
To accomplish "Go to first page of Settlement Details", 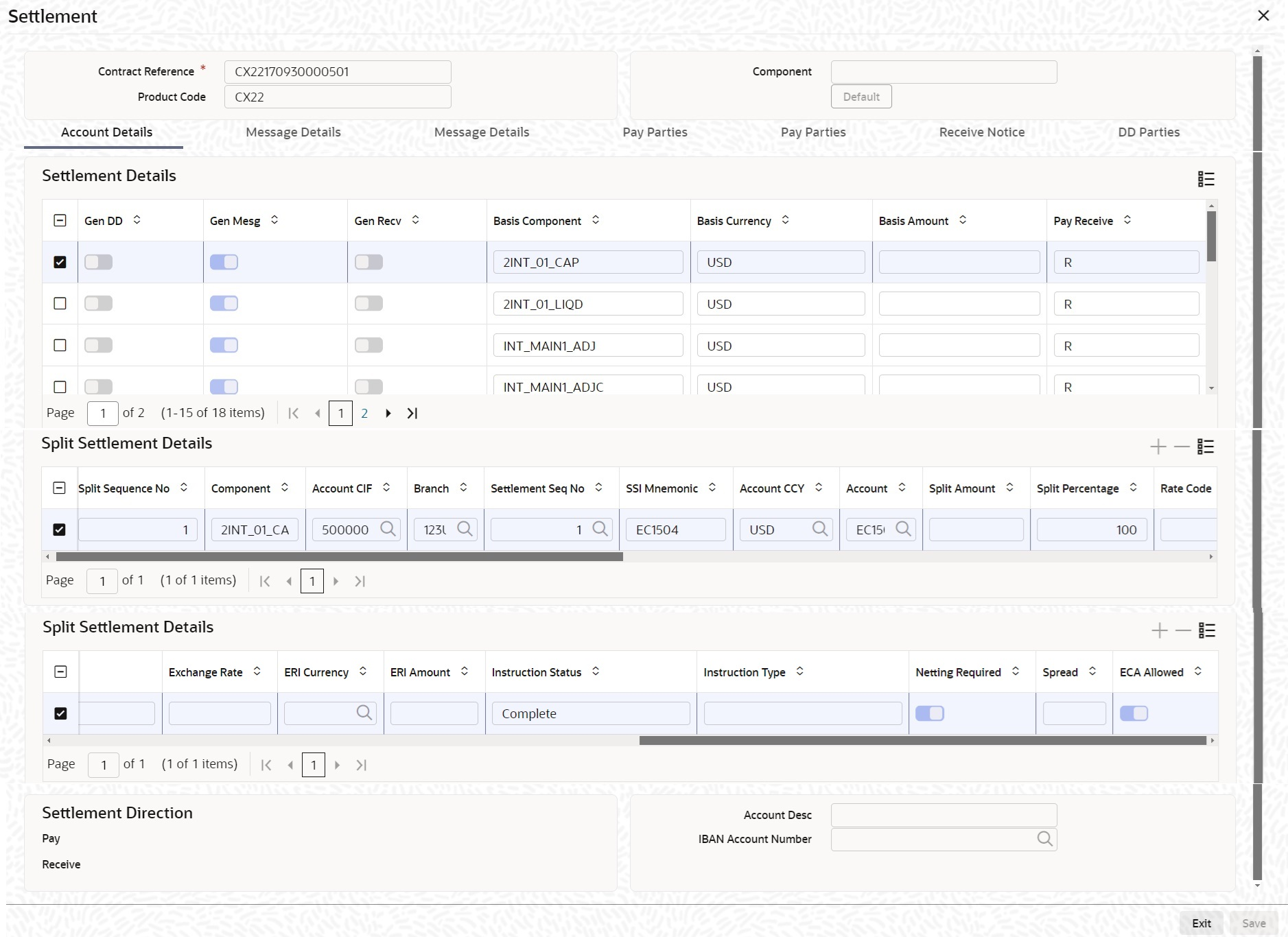I will coord(294,413).
